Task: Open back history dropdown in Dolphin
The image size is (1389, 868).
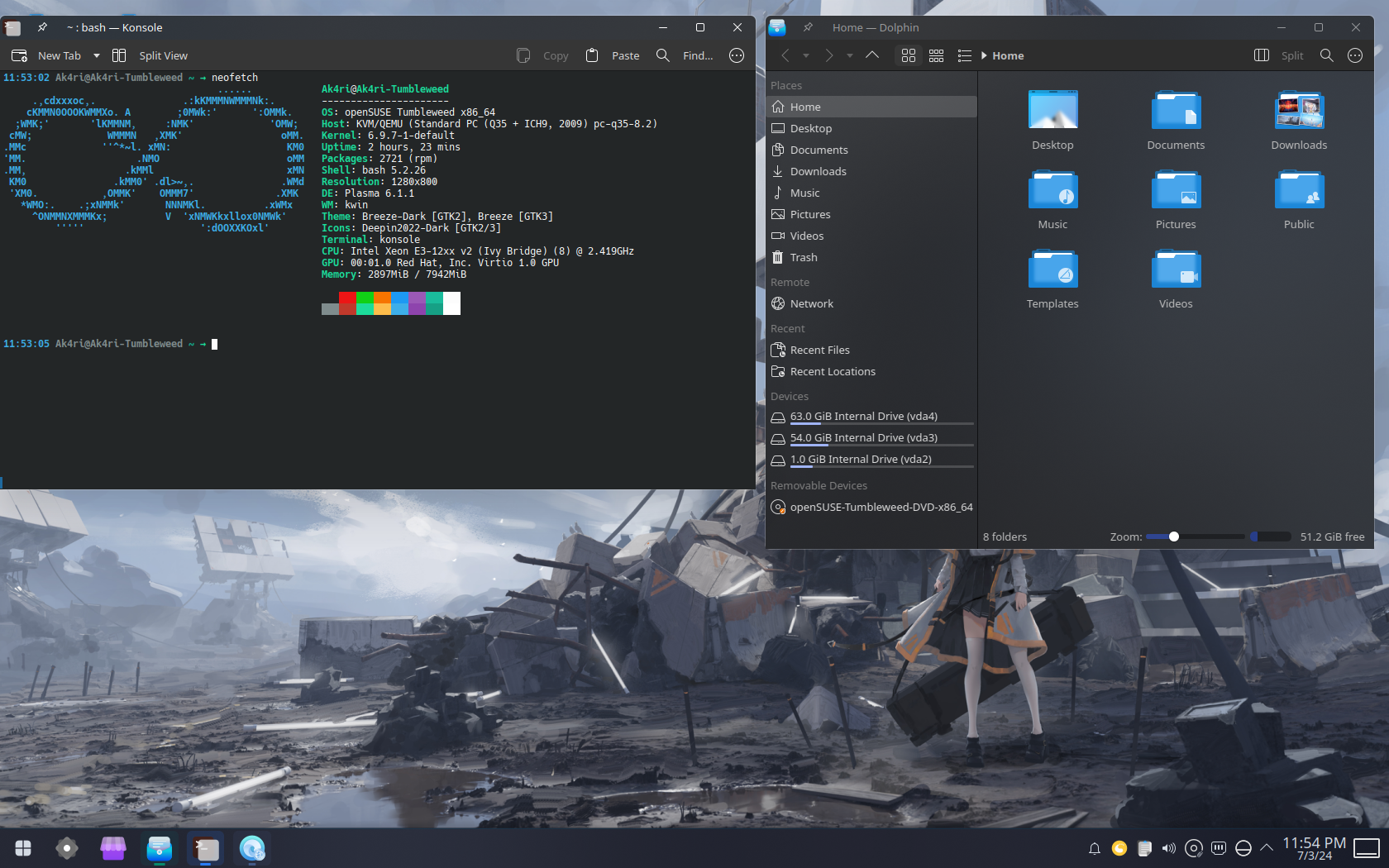Action: click(x=805, y=55)
